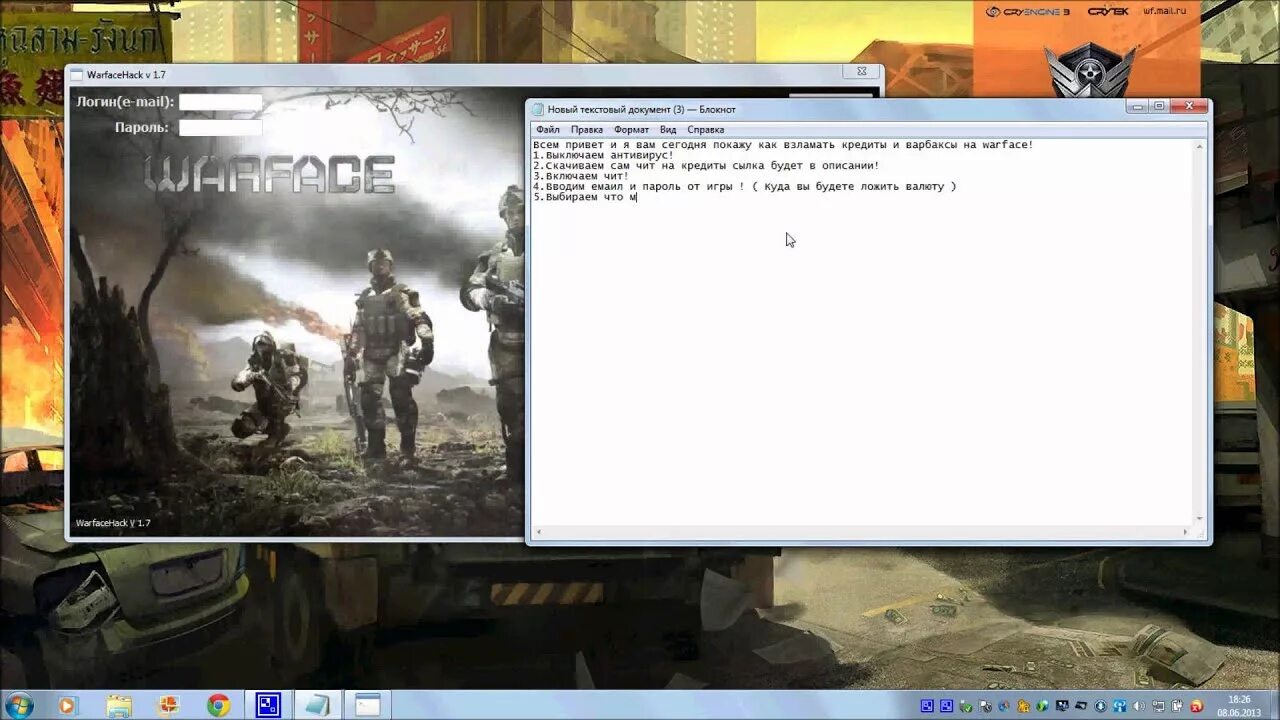
Task: Click the WarfaceHack window title icon
Action: 76,74
